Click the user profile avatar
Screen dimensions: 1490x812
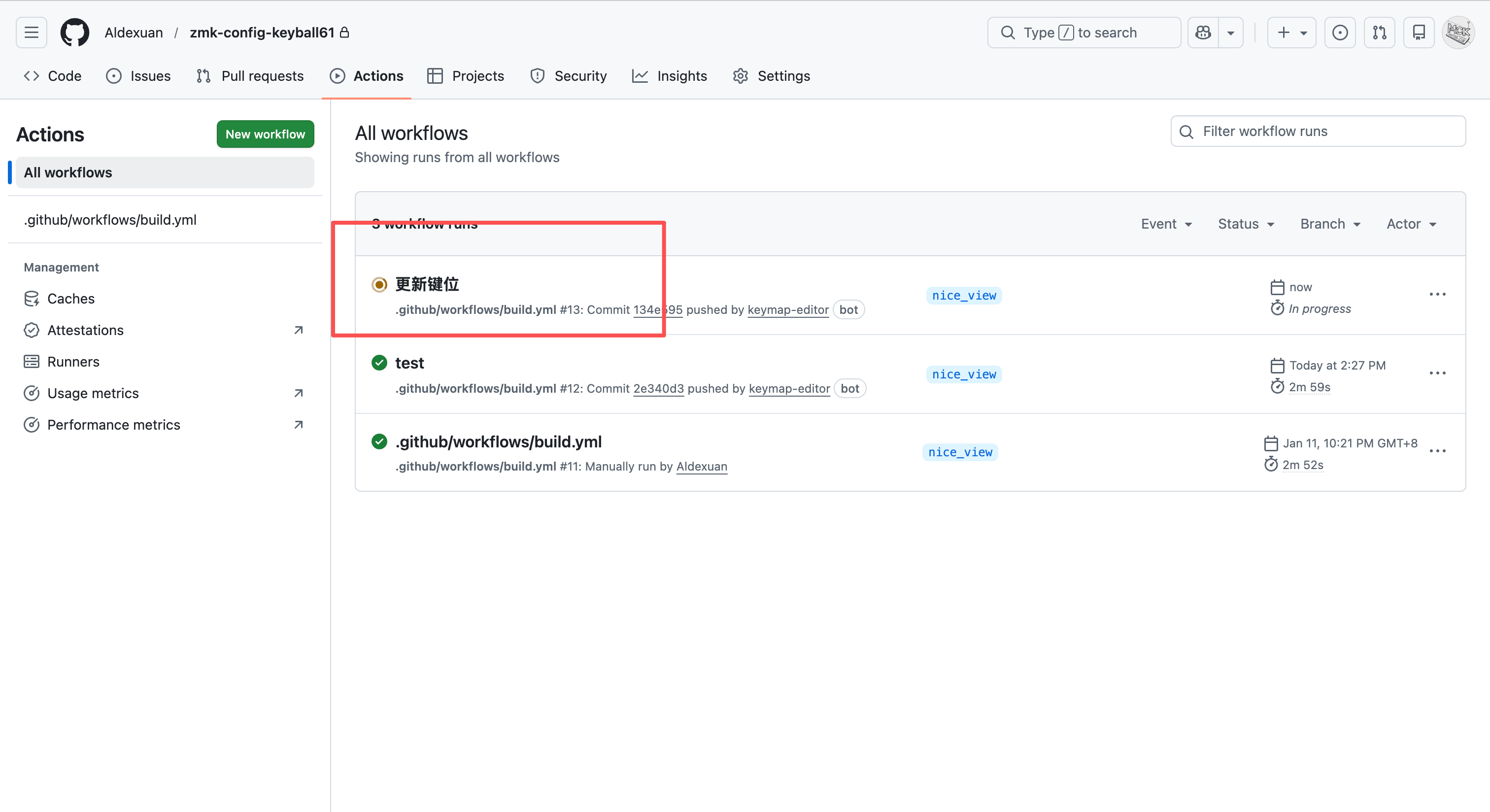click(x=1458, y=33)
